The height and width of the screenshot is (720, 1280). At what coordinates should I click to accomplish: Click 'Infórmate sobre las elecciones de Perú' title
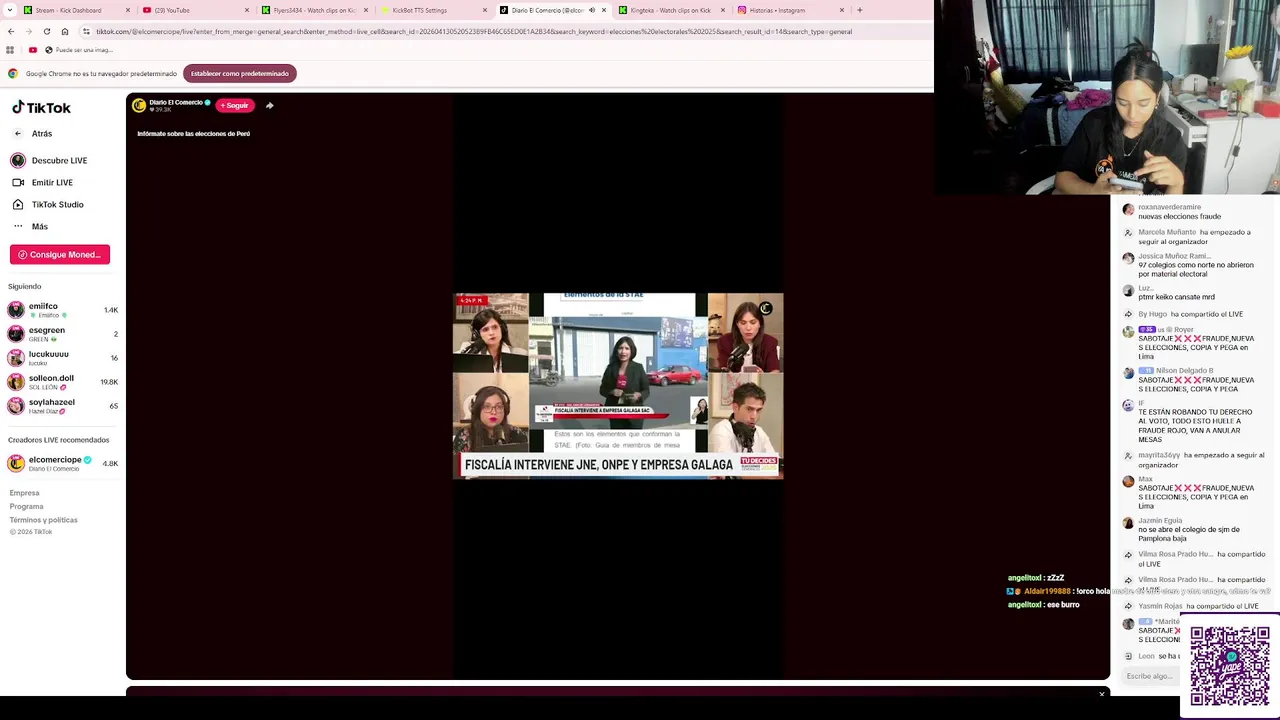[x=193, y=133]
